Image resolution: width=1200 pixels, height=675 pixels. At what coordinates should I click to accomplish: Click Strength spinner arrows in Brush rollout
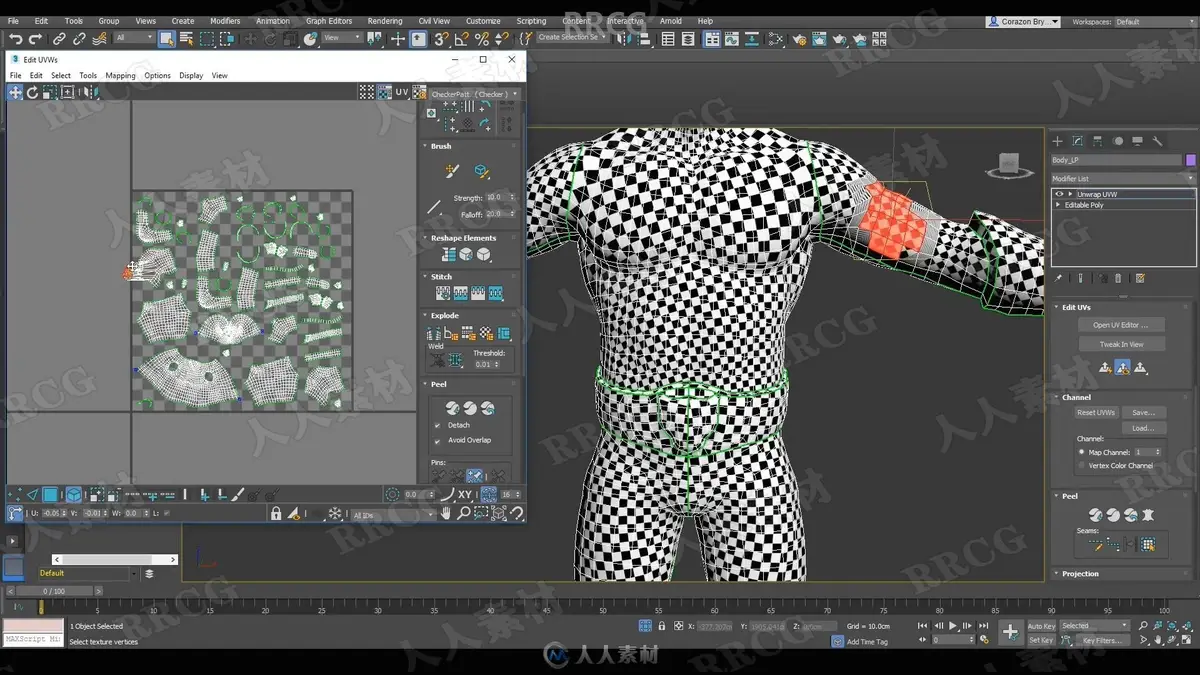[x=514, y=198]
